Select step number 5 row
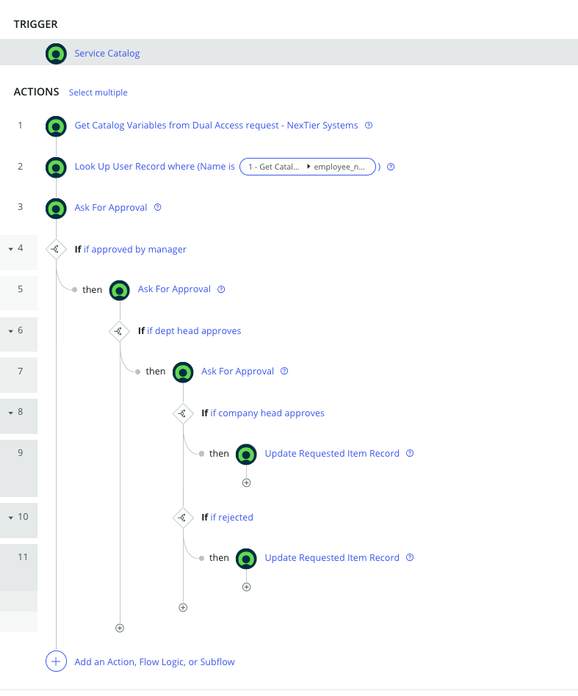Screen dimensions: 578x696 pyautogui.click(x=19, y=293)
